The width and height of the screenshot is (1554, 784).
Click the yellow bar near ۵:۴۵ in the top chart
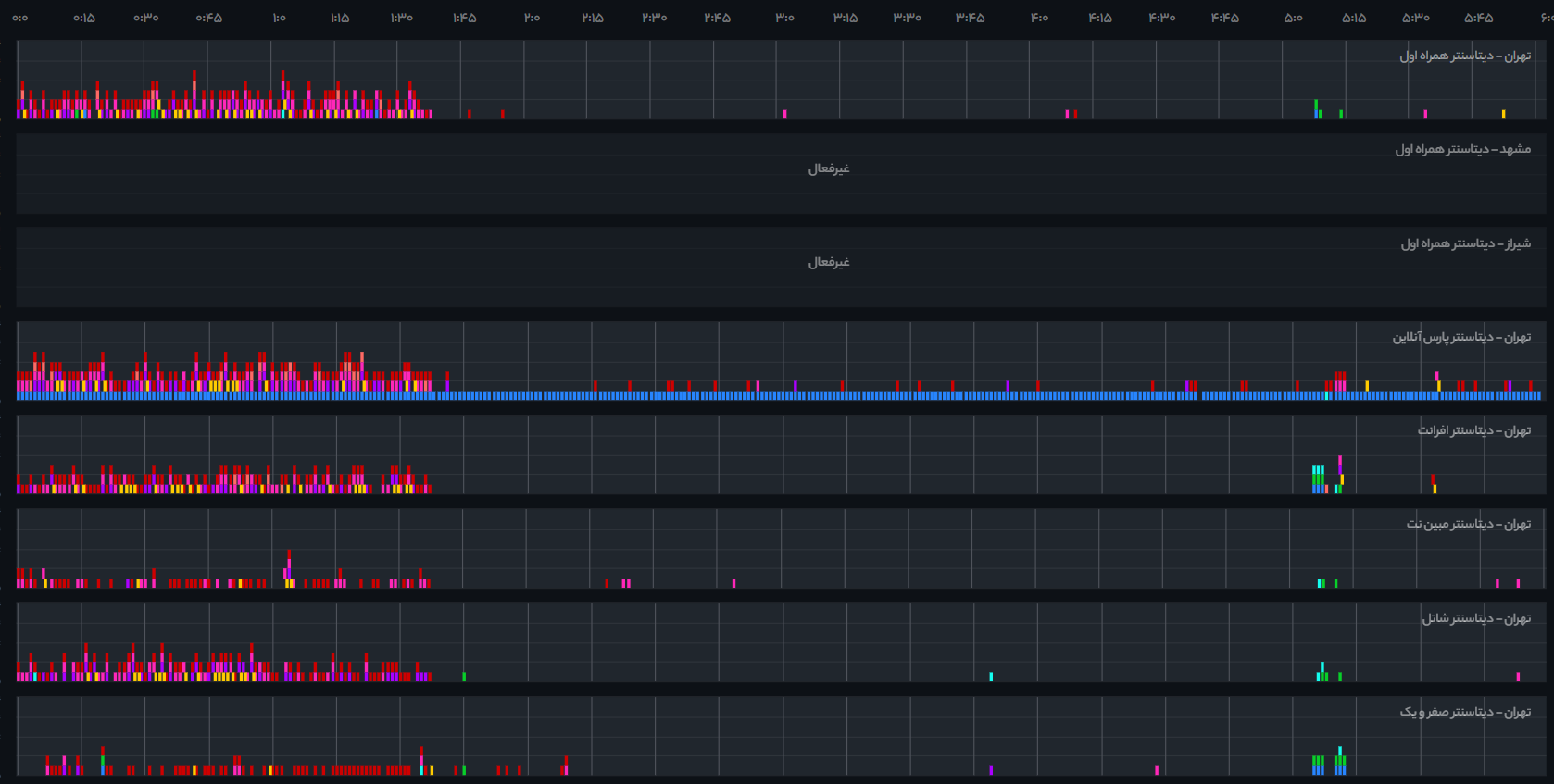(1503, 115)
